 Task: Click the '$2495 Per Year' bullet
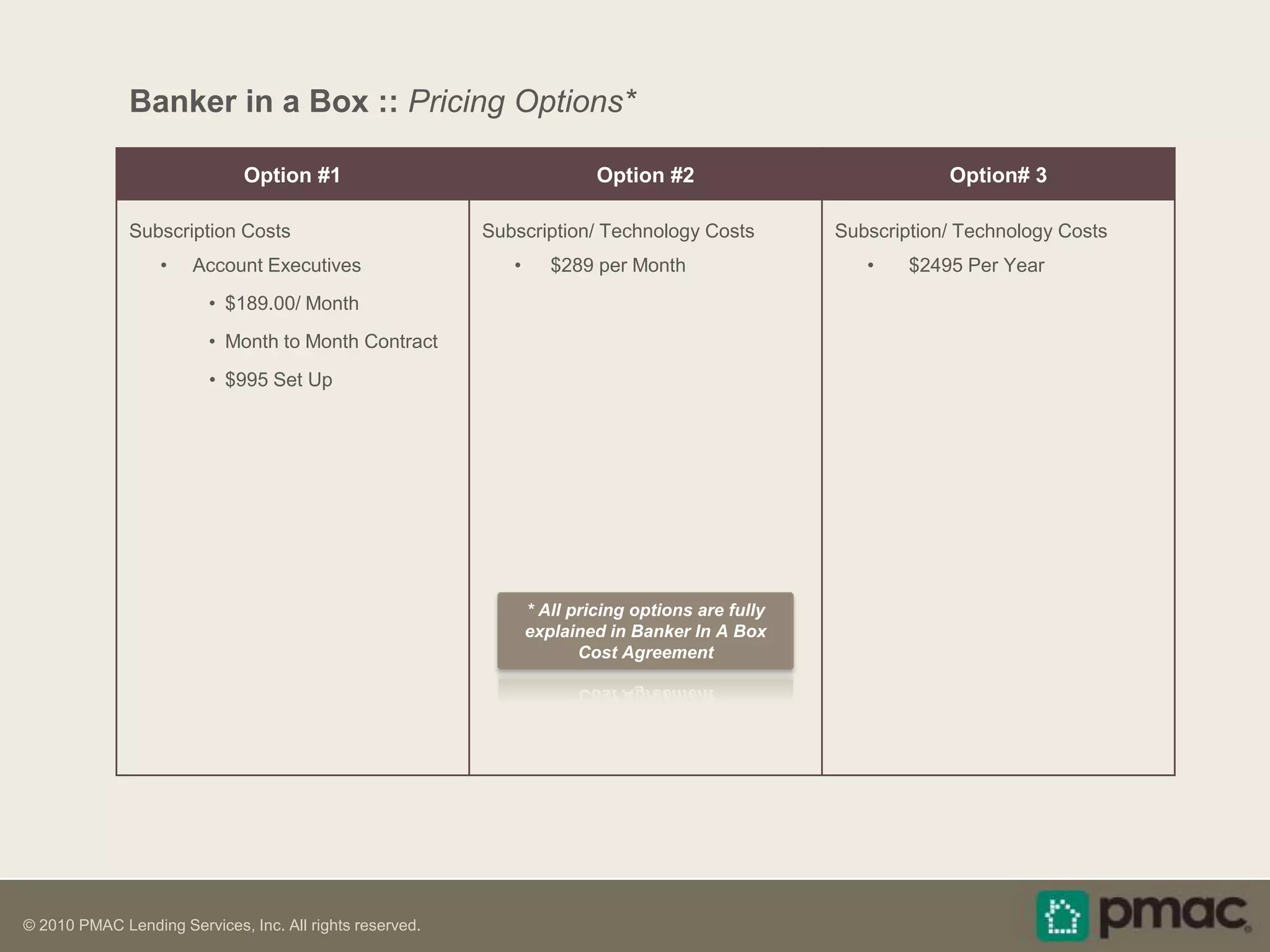[976, 265]
